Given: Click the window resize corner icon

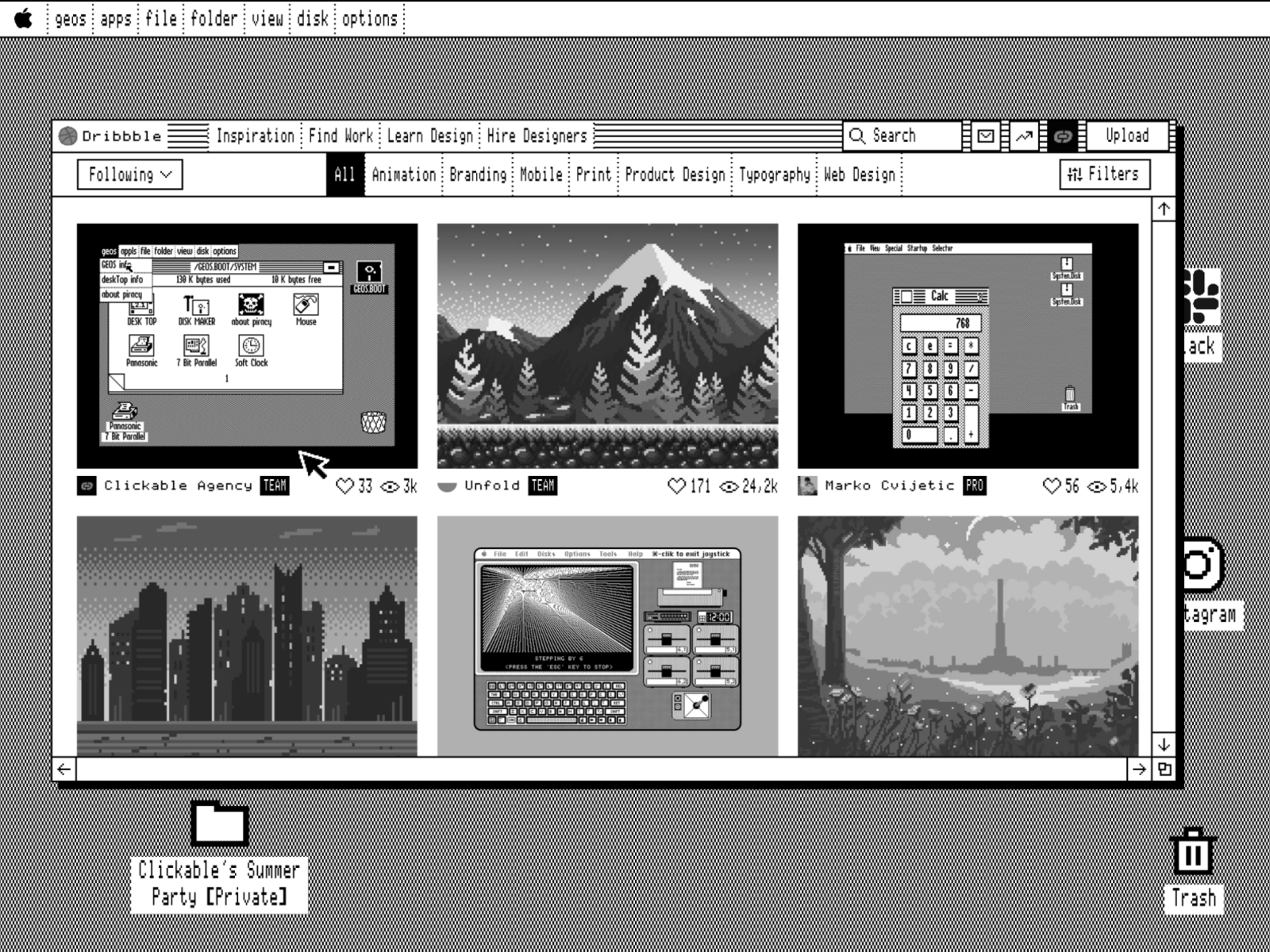Looking at the screenshot, I should 1164,769.
